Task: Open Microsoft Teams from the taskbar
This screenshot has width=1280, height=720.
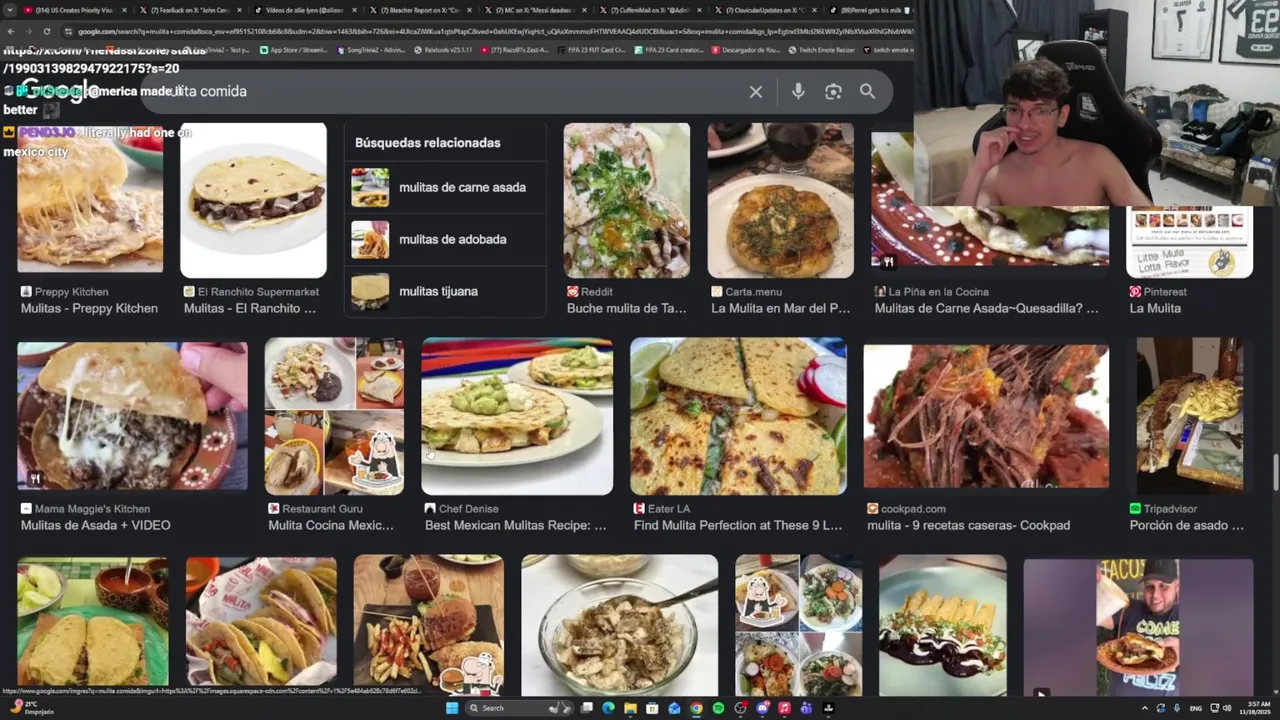Action: tap(806, 708)
